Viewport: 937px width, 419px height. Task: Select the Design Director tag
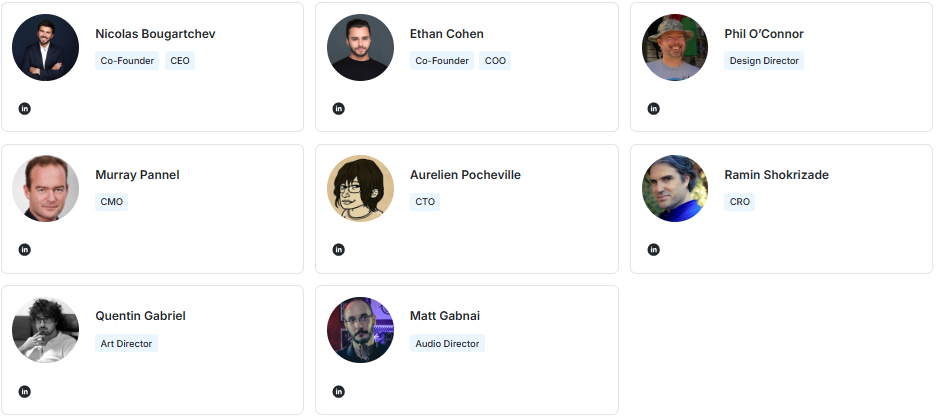tap(764, 60)
